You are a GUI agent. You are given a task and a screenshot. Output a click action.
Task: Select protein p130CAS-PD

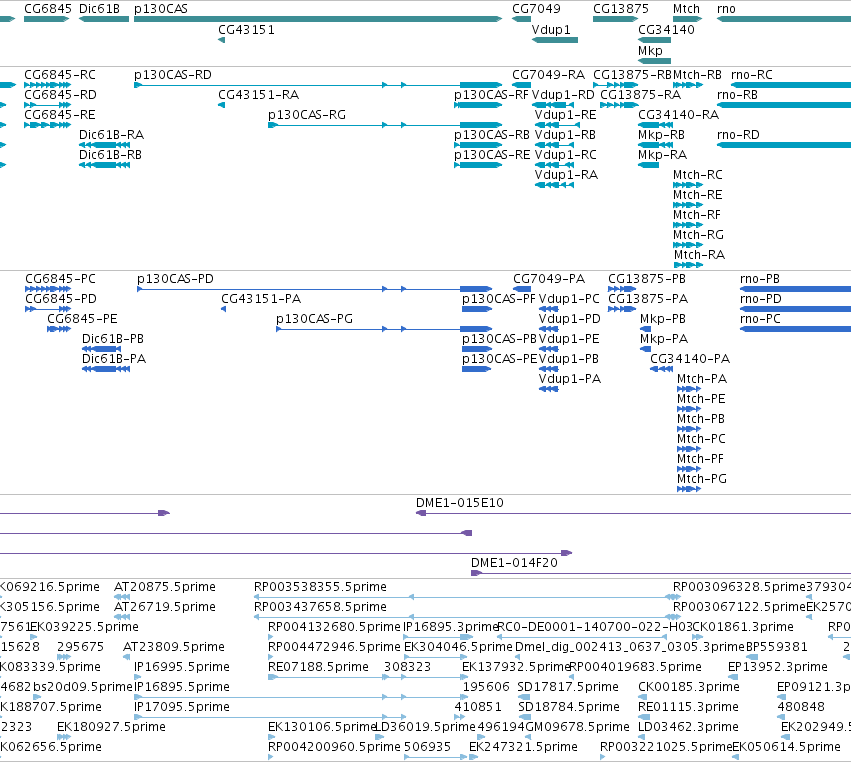tap(314, 289)
